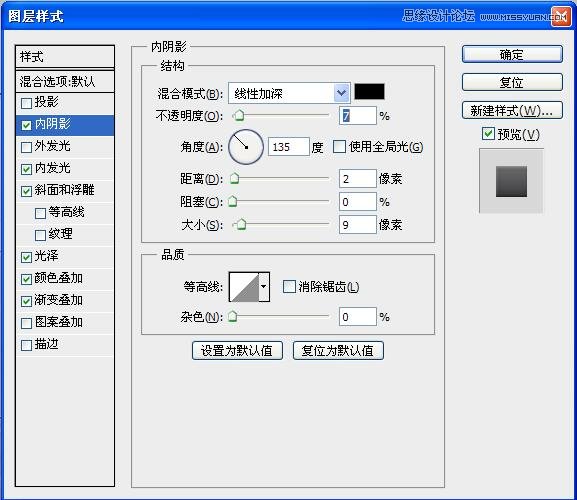Viewport: 577px width, 500px height.
Task: Open the 斜面和浮雕 settings panel
Action: (x=65, y=191)
